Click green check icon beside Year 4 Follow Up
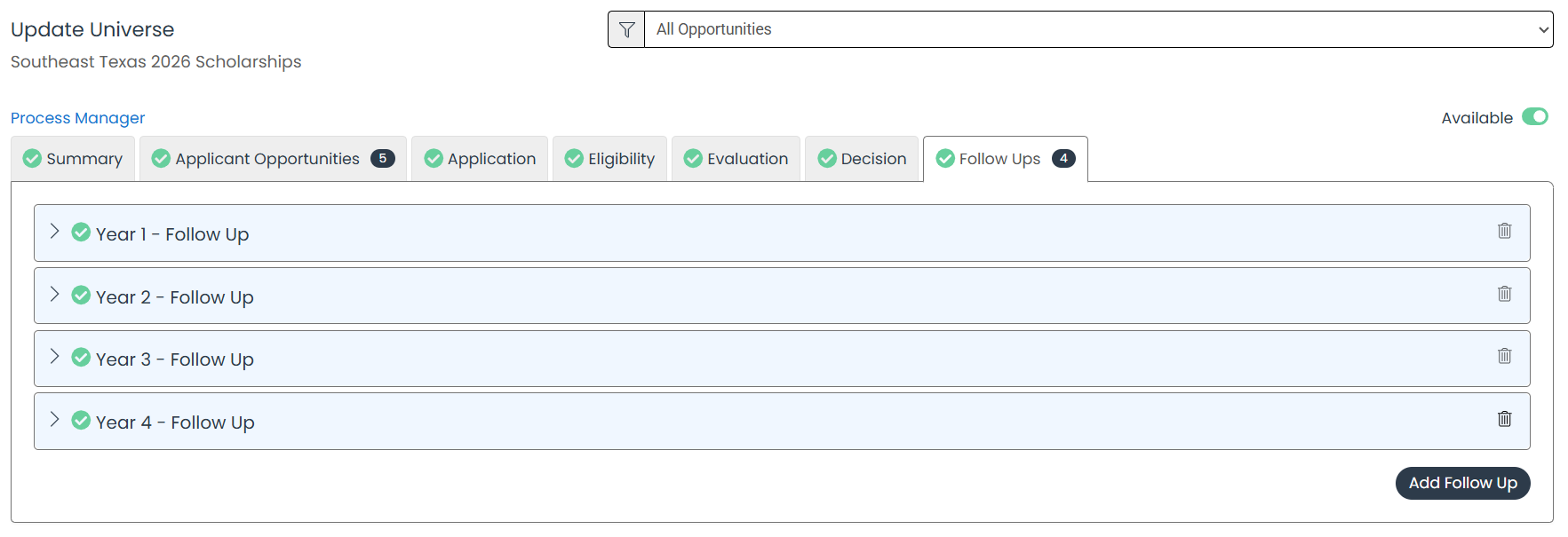This screenshot has height=537, width=1568. (81, 421)
